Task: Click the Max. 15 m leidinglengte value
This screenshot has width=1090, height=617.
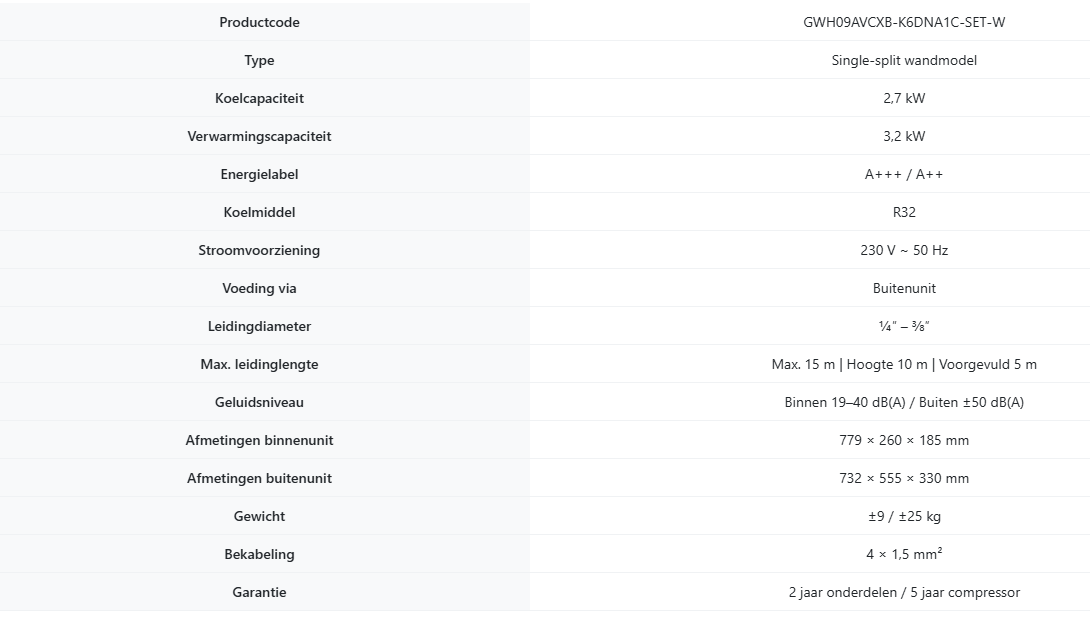Action: 904,364
